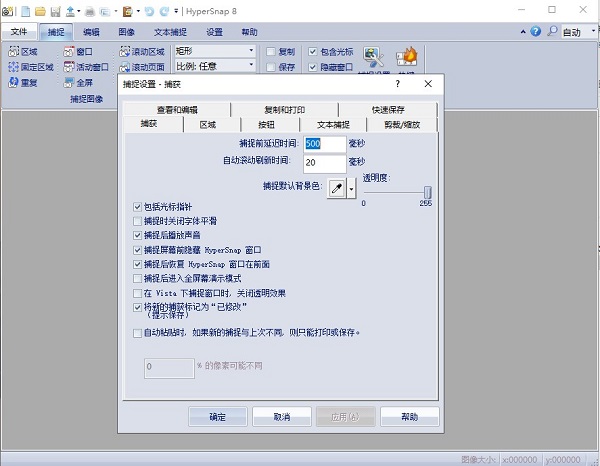The width and height of the screenshot is (600, 466).
Task: Confirm with the 确定 button
Action: (218, 417)
